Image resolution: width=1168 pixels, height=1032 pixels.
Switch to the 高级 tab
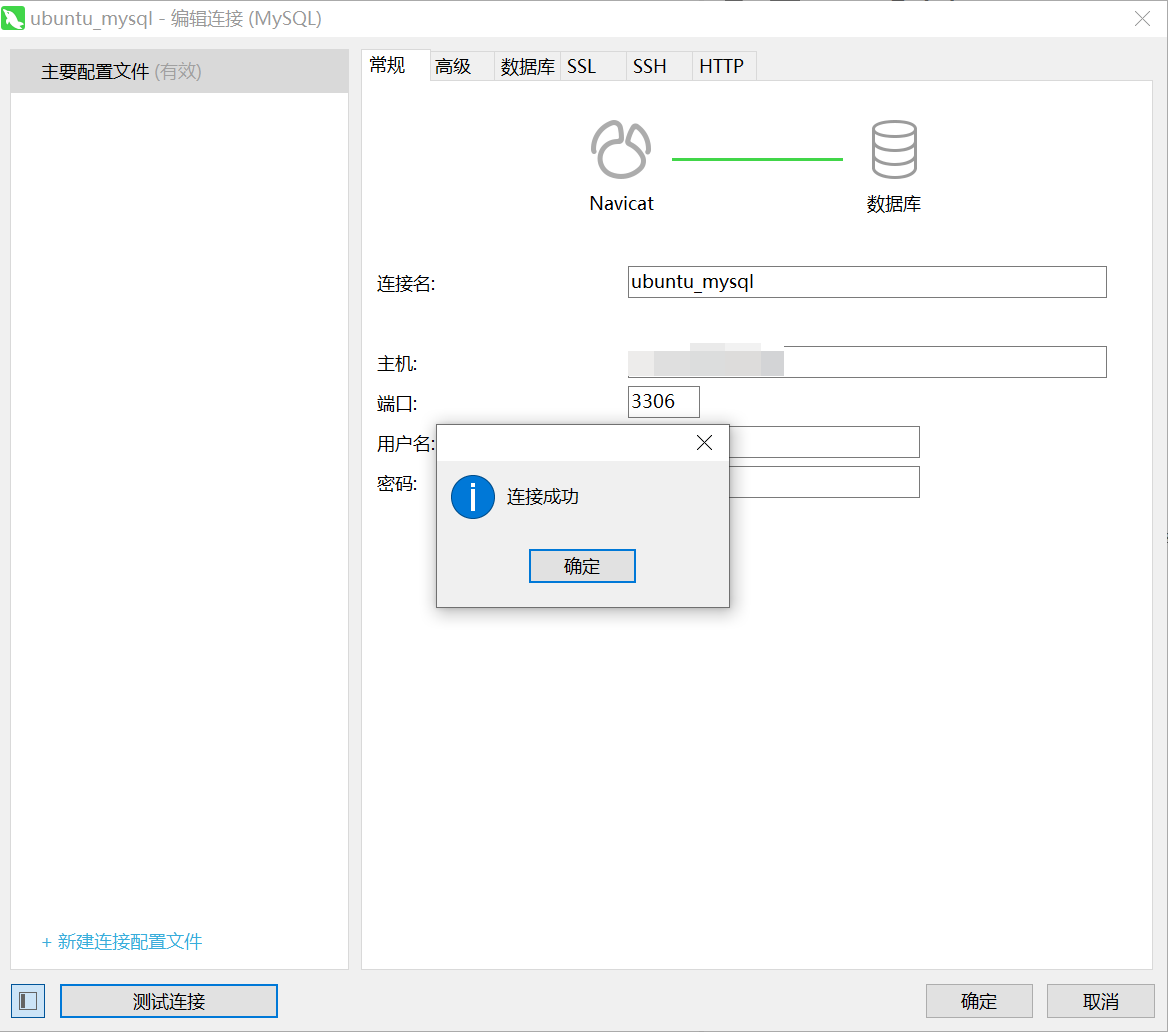462,66
